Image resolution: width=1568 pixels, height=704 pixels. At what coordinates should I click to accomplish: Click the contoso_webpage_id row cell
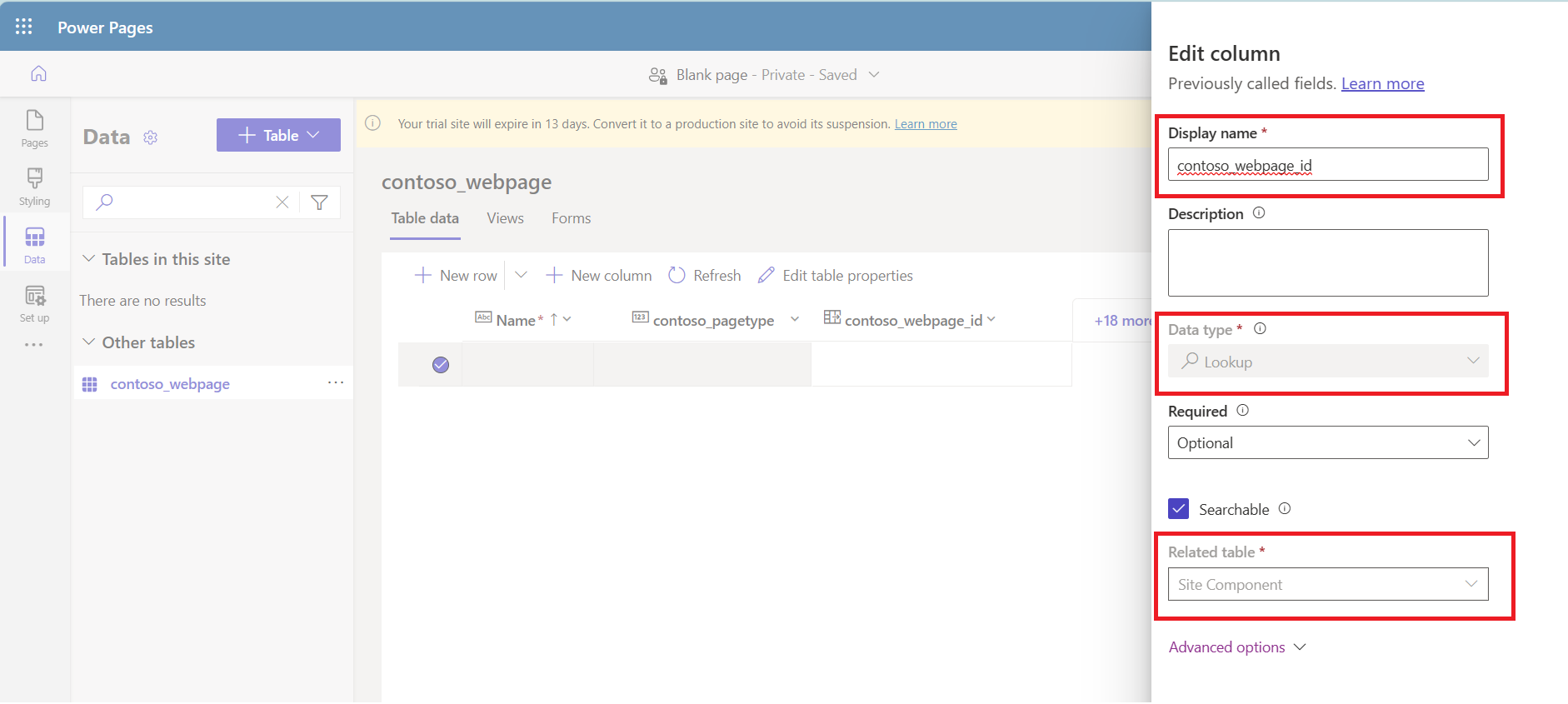941,364
